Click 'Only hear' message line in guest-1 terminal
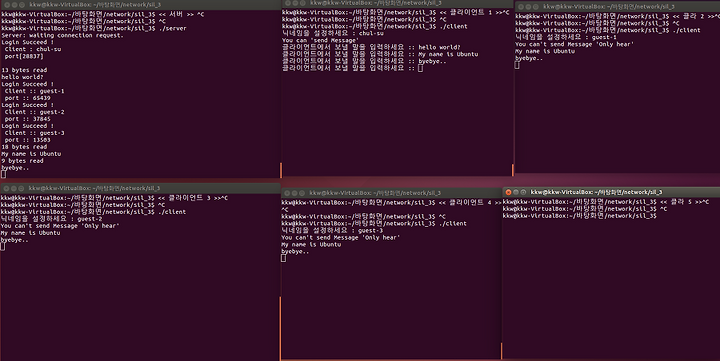Screen dimensions: 720x361 [x=574, y=44]
